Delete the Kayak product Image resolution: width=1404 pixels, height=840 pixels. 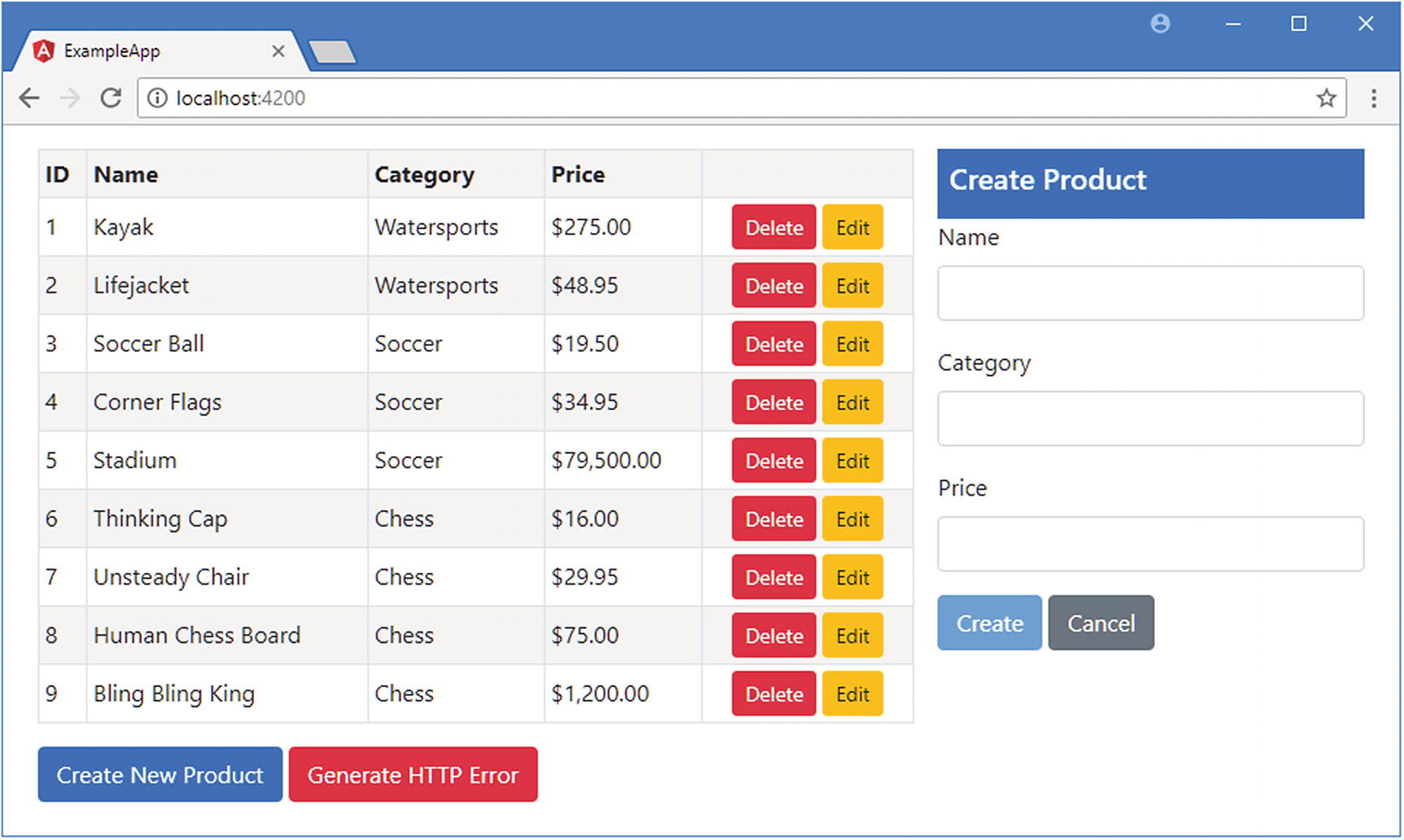tap(774, 228)
